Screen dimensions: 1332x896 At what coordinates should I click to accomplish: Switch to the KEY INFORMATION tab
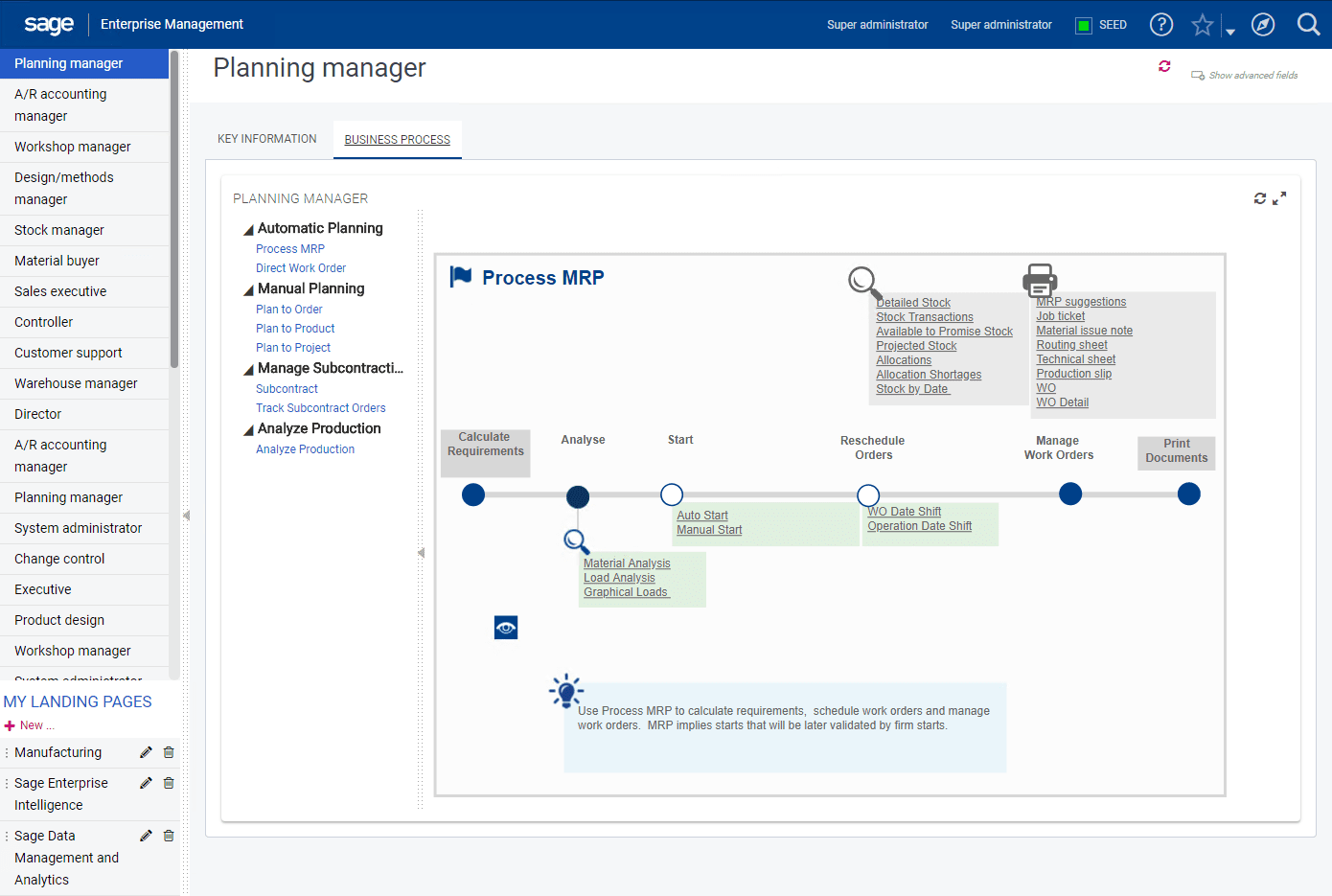267,139
